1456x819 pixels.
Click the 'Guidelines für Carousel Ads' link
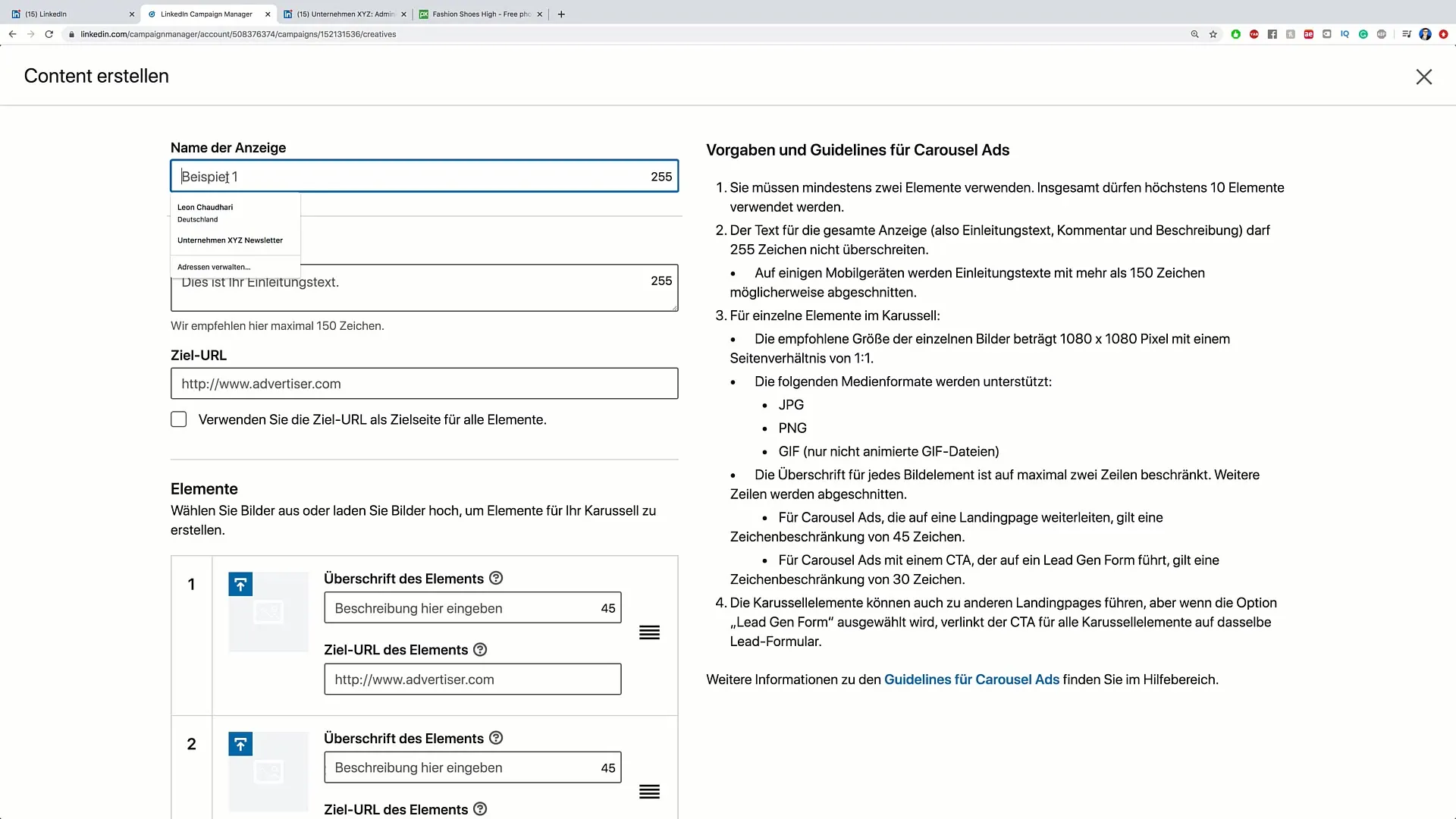[972, 679]
